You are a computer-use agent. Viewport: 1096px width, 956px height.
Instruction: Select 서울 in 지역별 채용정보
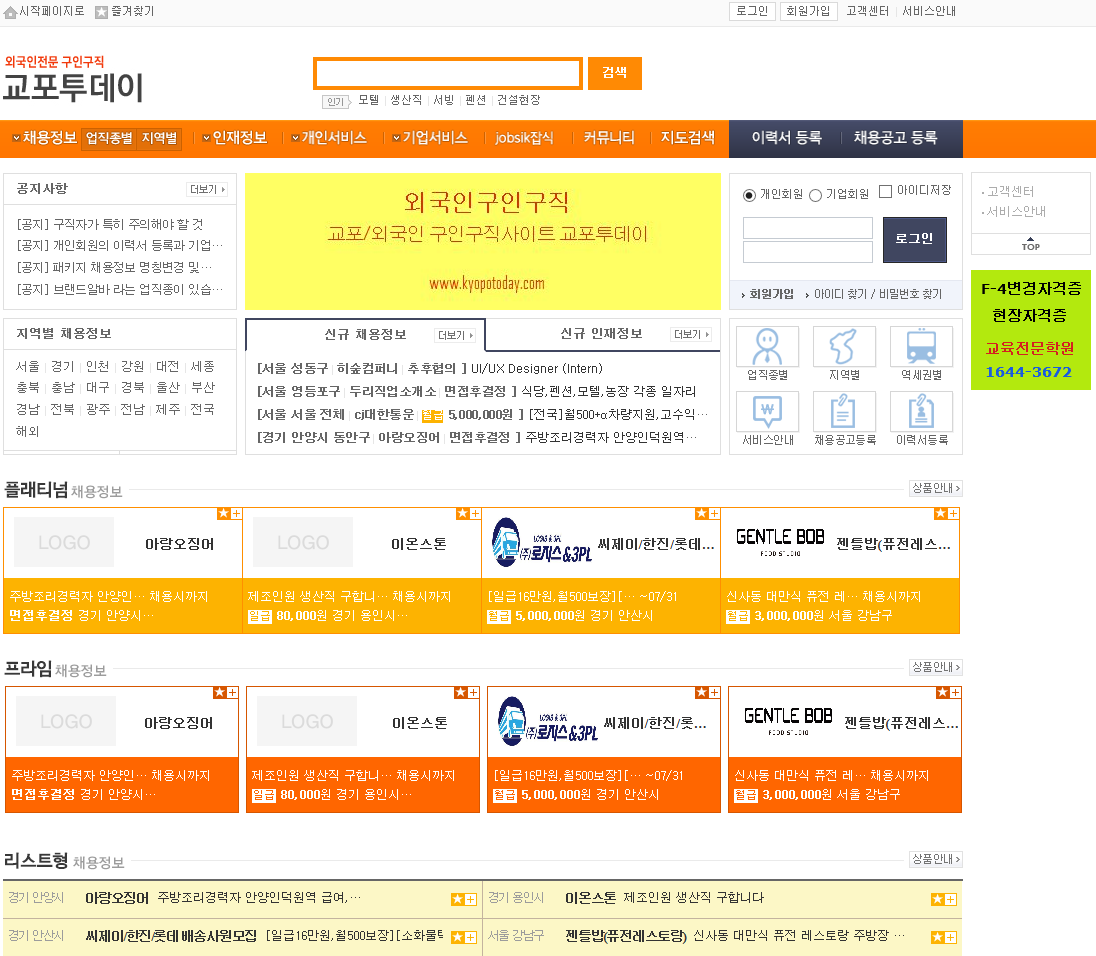pyautogui.click(x=28, y=366)
